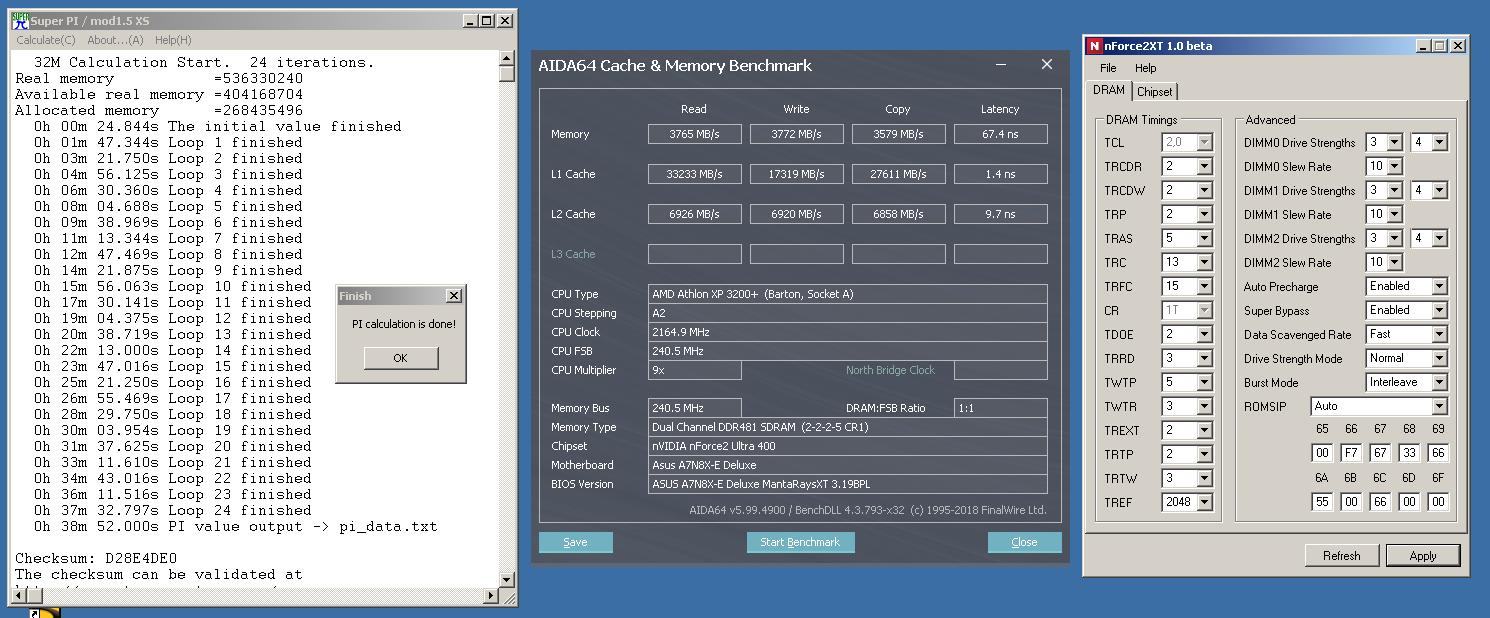This screenshot has height=618, width=1490.
Task: Open Burst Mode Interleave dropdown
Action: [x=1439, y=383]
